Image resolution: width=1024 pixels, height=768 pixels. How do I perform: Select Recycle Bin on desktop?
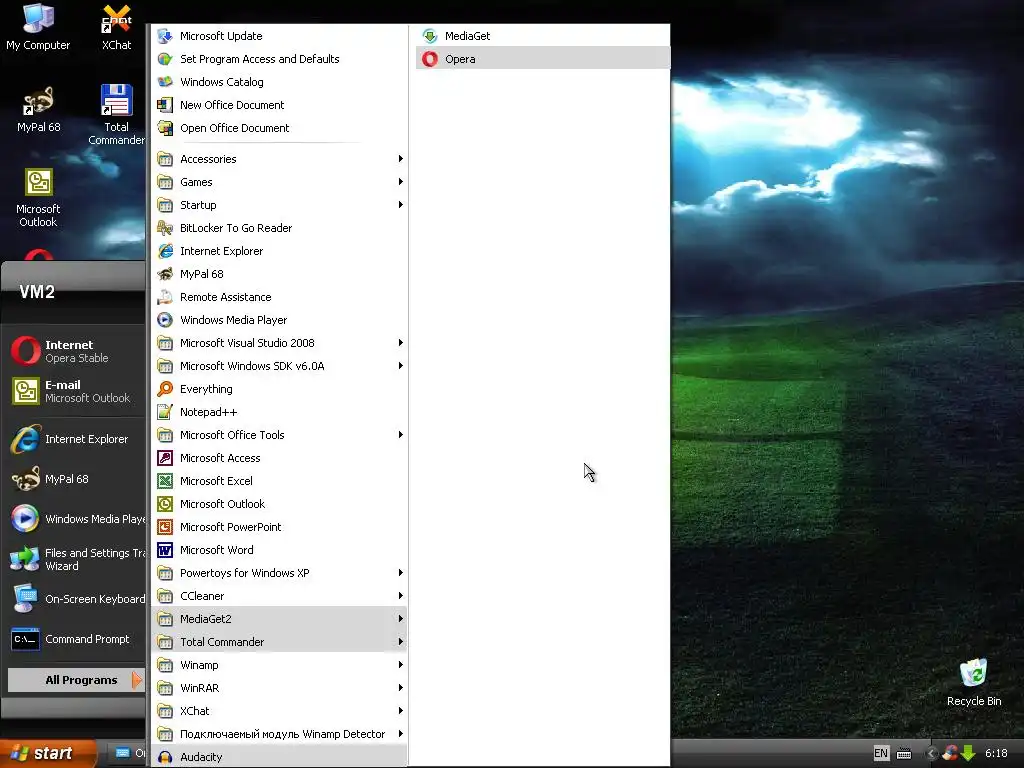974,683
